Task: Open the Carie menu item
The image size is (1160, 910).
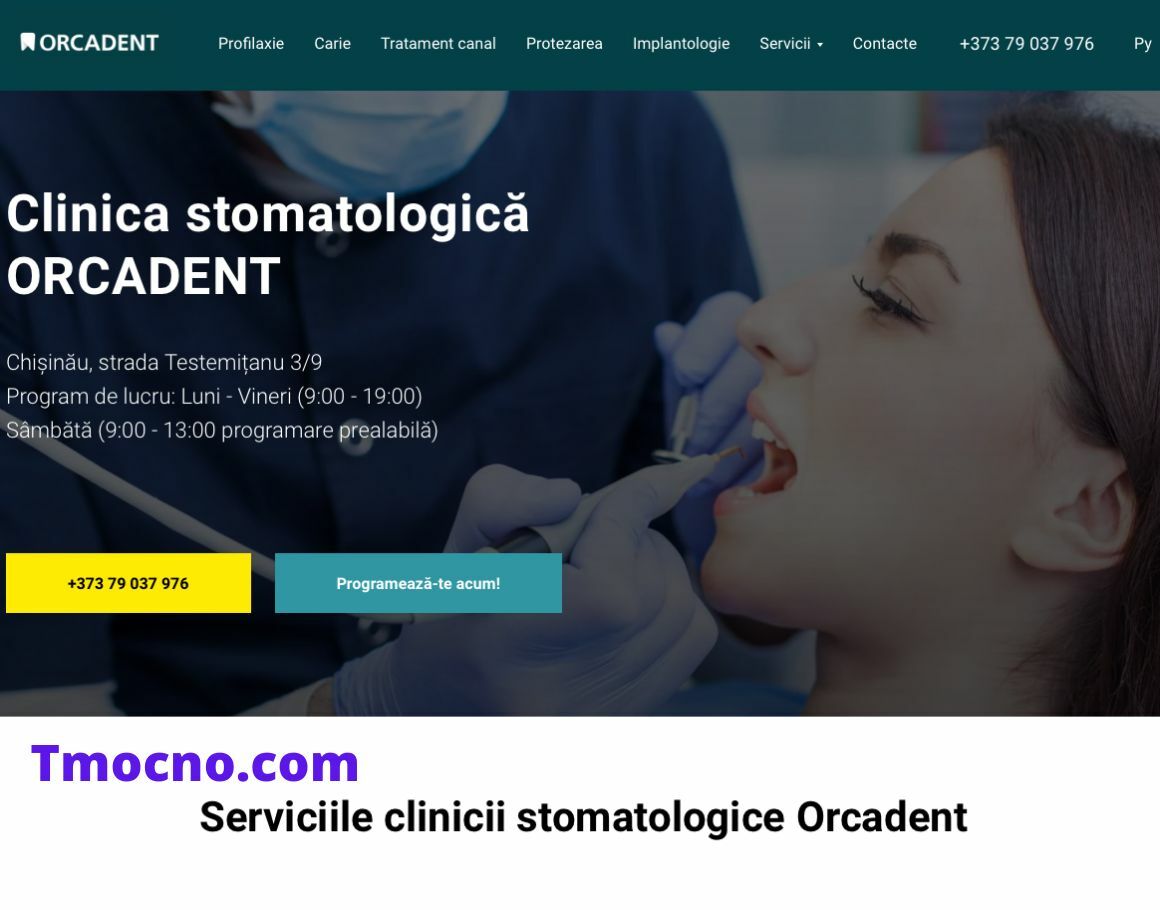Action: [332, 44]
